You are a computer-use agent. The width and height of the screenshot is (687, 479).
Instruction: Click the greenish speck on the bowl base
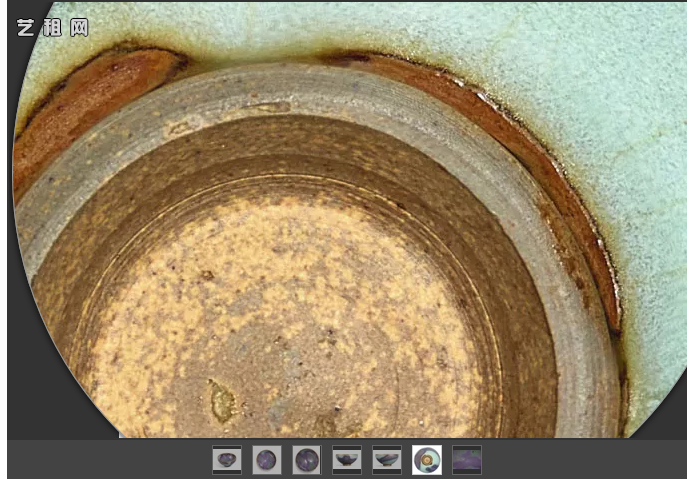pos(222,402)
